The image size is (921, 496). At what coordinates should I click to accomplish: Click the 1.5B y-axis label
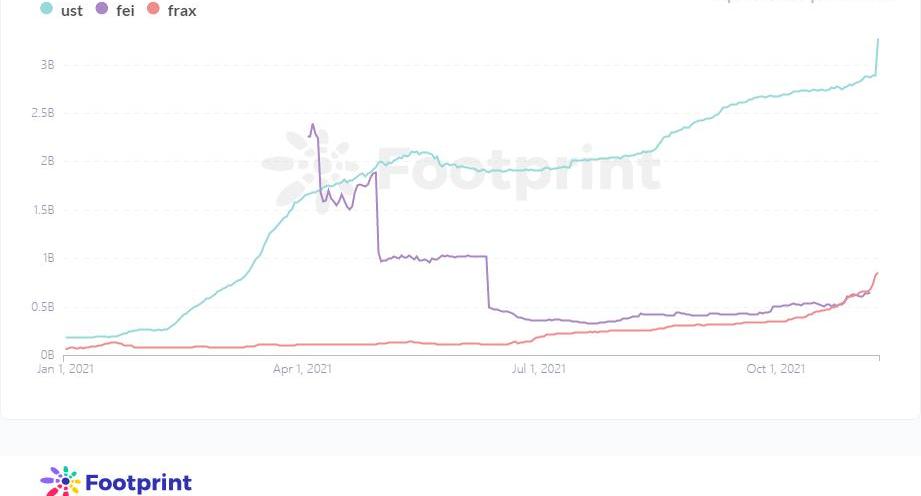tap(44, 210)
